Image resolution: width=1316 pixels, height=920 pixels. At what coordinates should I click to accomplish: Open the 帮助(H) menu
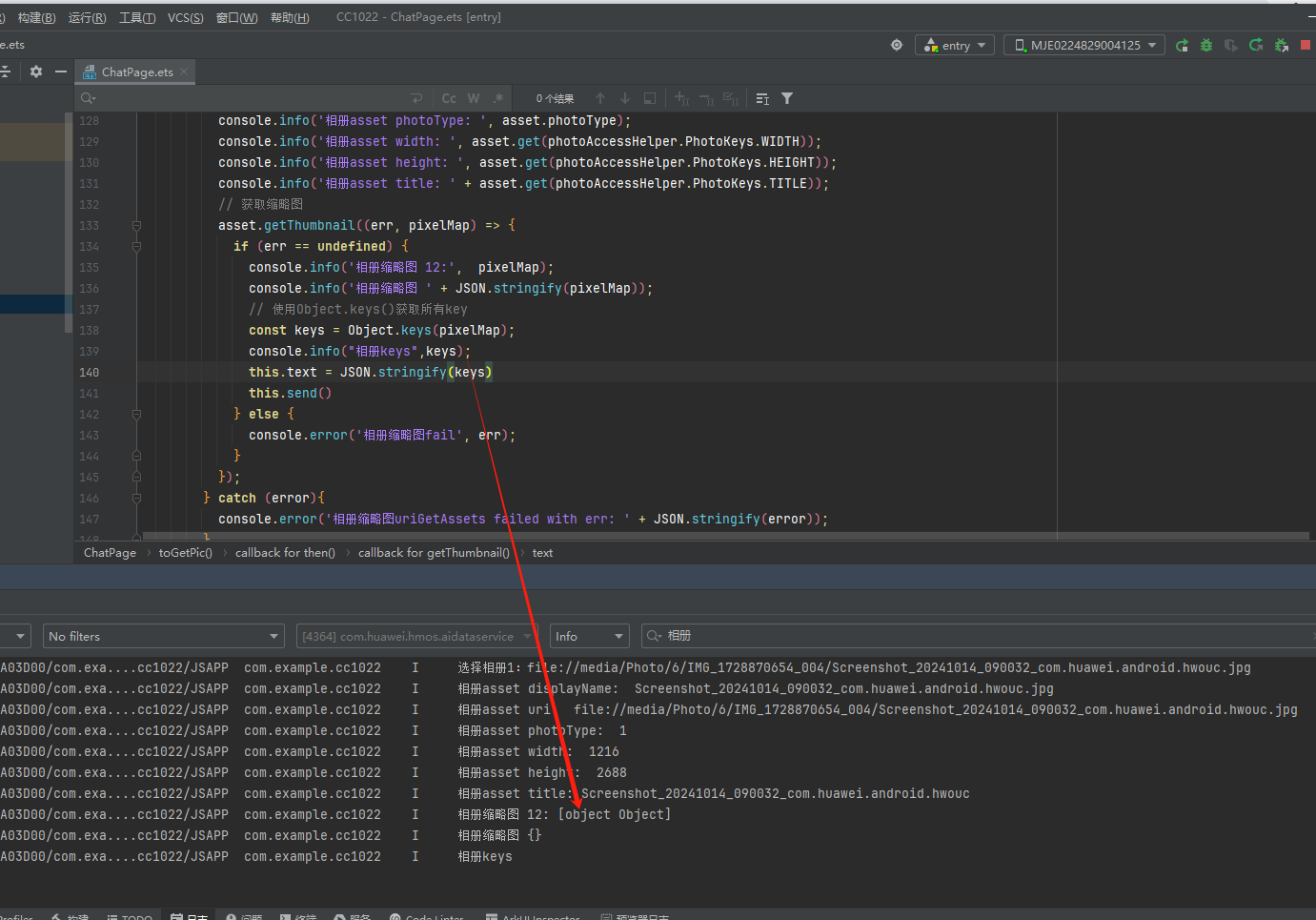(x=290, y=17)
